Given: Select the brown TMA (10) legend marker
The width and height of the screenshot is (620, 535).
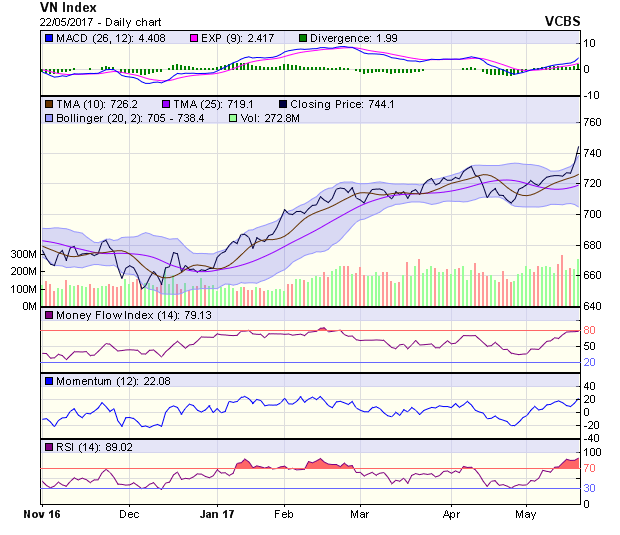Looking at the screenshot, I should click(x=49, y=103).
